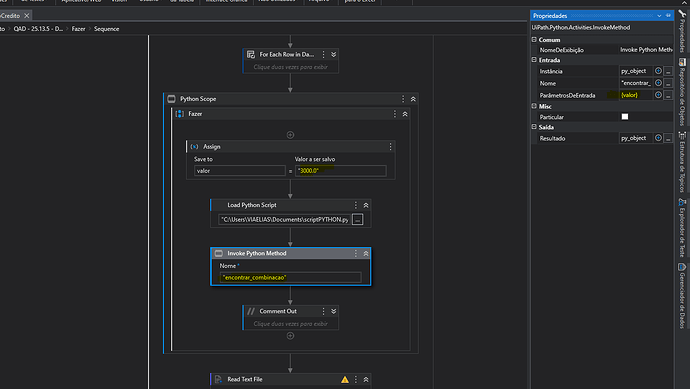Collapse the Read Text File activity
Image resolution: width=690 pixels, height=389 pixels.
point(366,379)
